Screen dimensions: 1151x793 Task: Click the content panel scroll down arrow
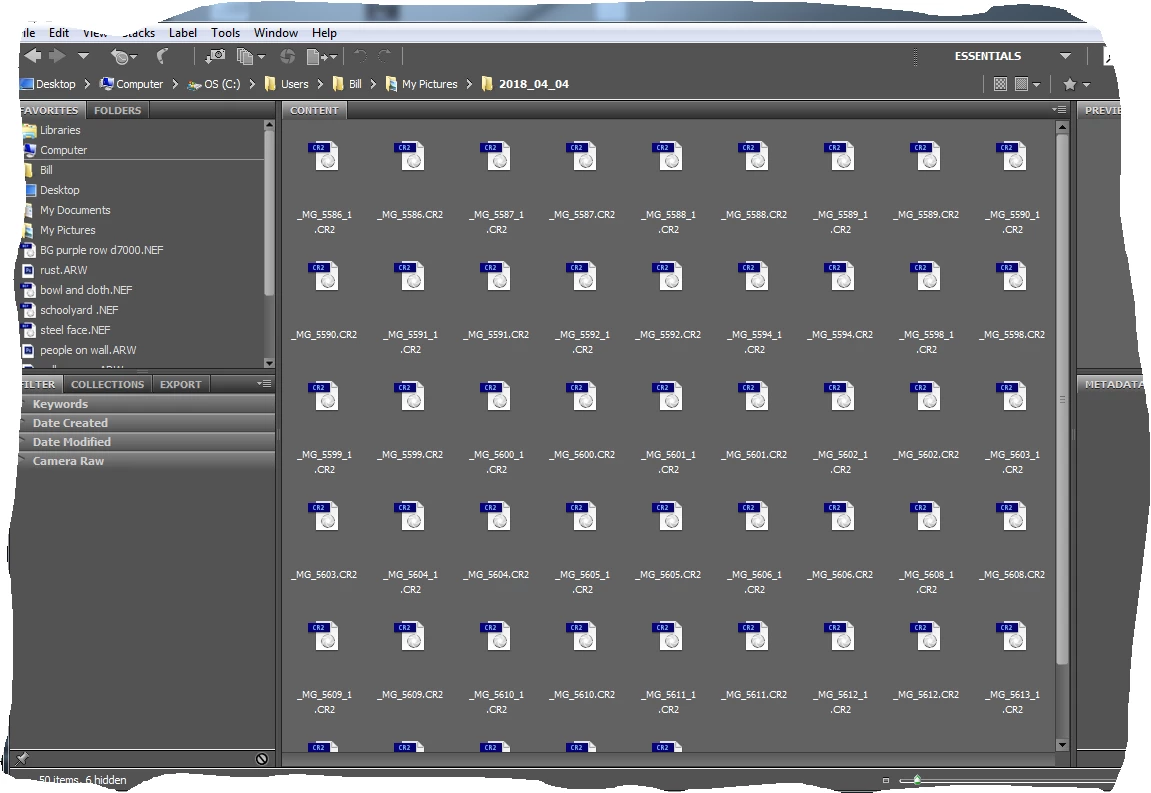(1062, 745)
